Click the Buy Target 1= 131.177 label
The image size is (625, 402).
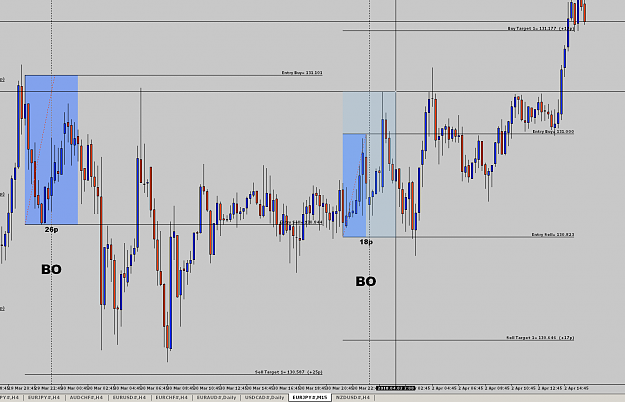pyautogui.click(x=541, y=28)
